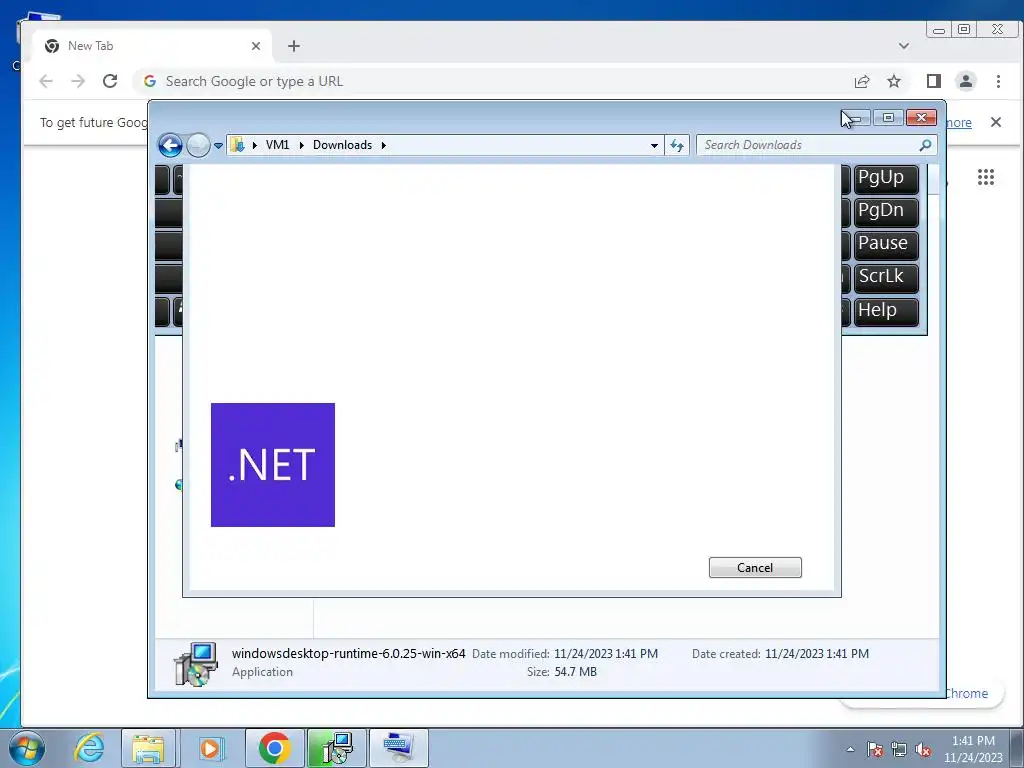
Task: Click the Help key on the on-screen keyboard
Action: pyautogui.click(x=886, y=311)
